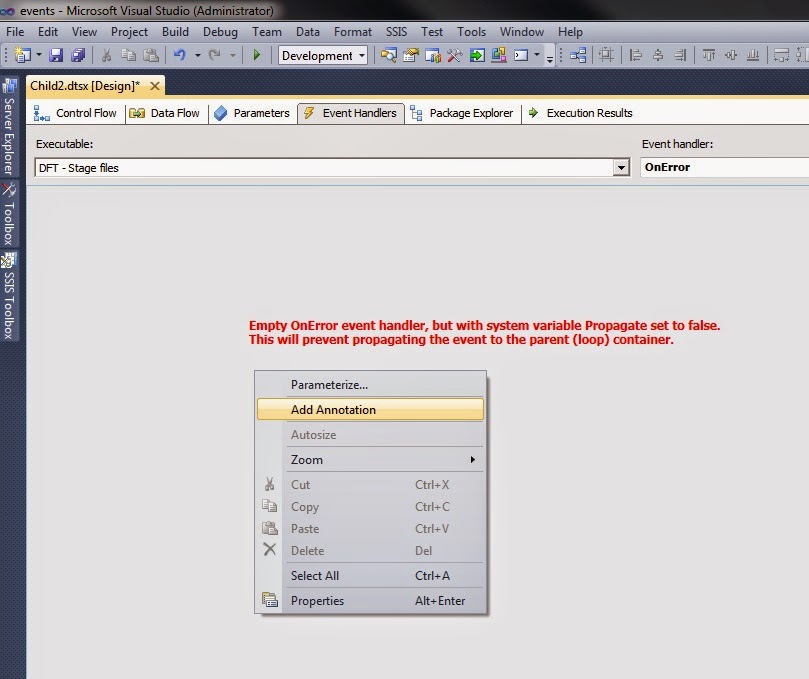Select the red OnError annotation text
Image resolution: width=809 pixels, height=679 pixels.
coord(484,332)
